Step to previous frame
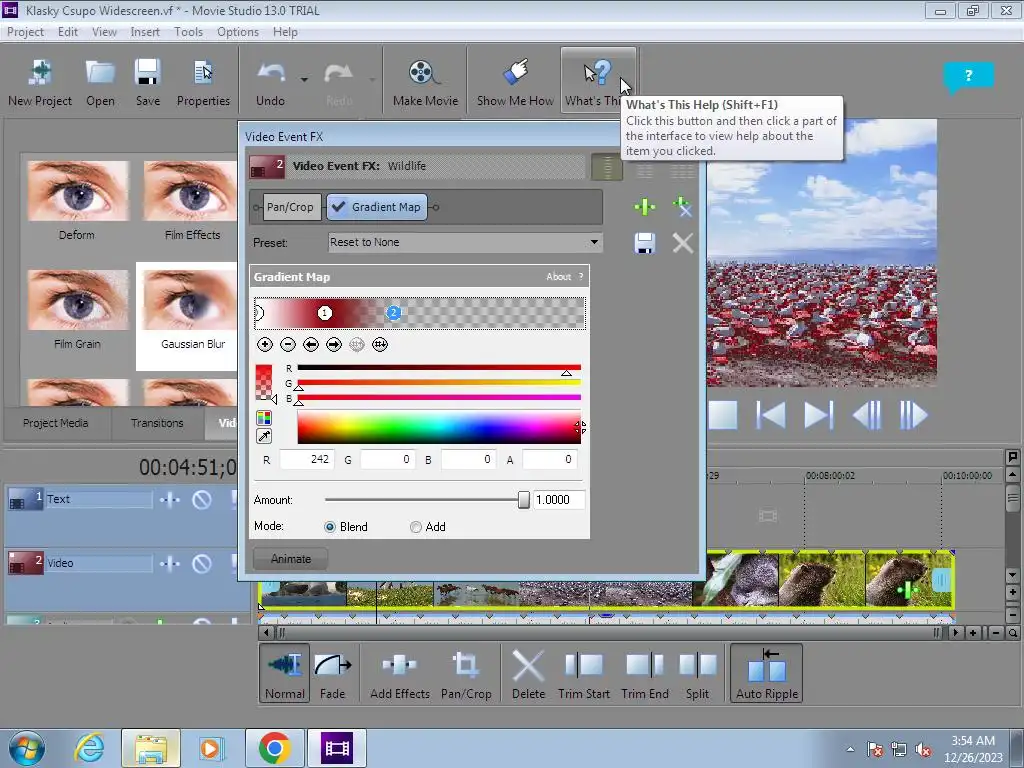The width and height of the screenshot is (1024, 768). 867,415
